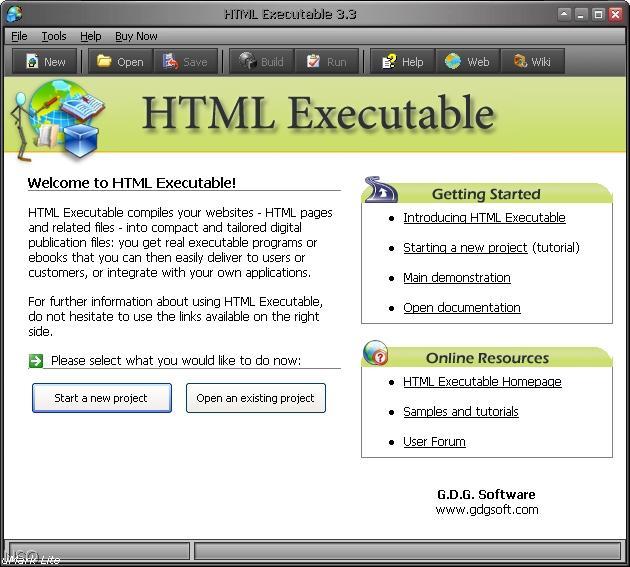Click the Web toolbar button

tap(468, 62)
